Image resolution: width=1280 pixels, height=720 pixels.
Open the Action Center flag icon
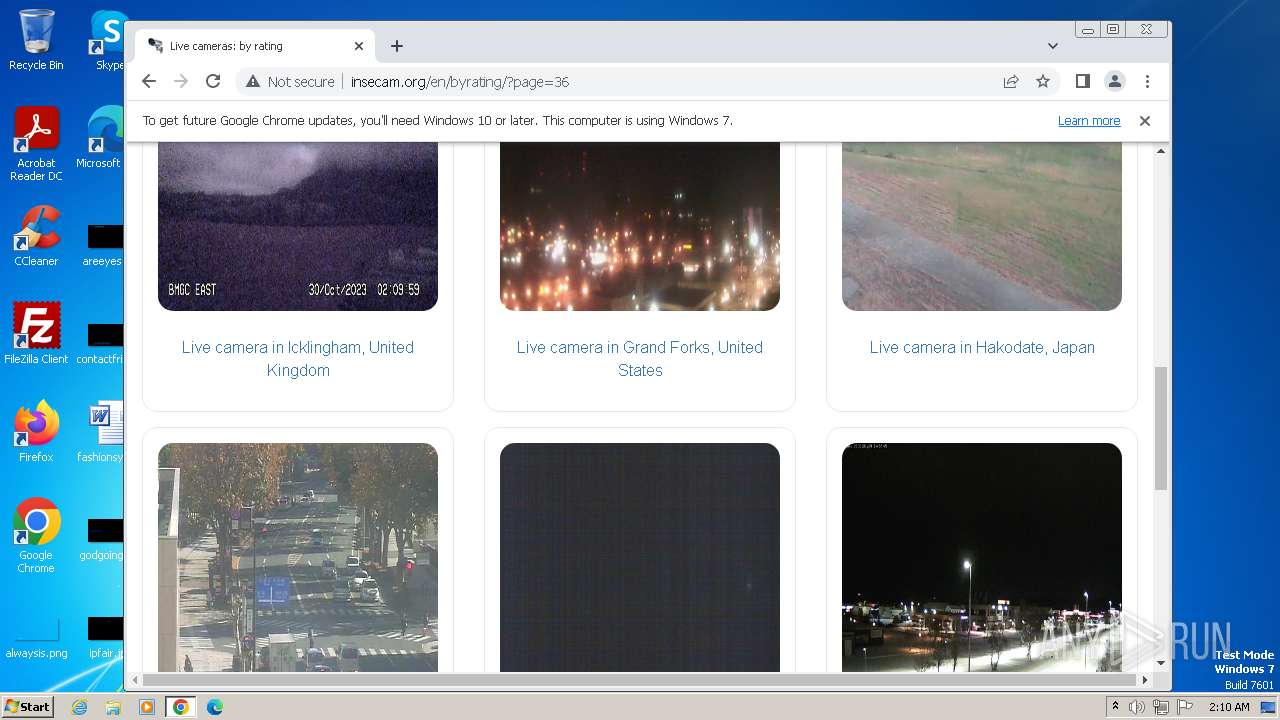1183,707
